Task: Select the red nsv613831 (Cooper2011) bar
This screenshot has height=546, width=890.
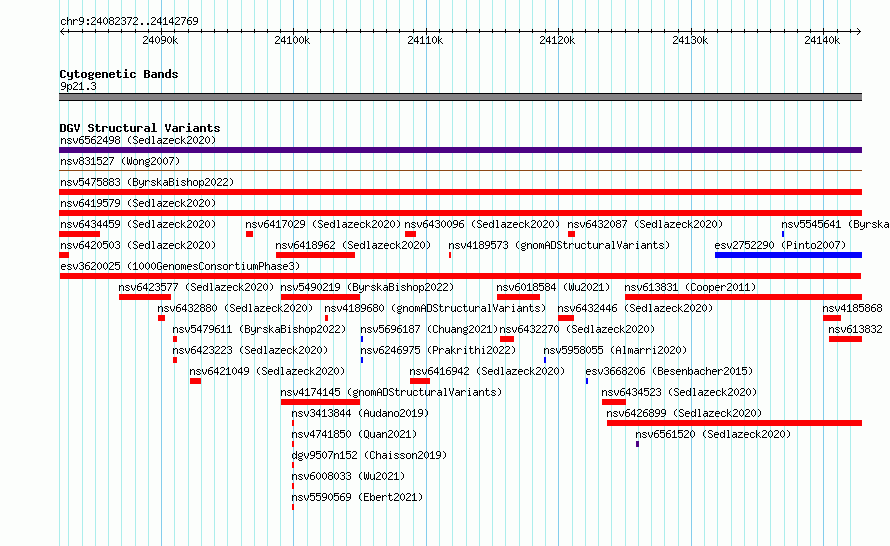Action: (x=743, y=297)
